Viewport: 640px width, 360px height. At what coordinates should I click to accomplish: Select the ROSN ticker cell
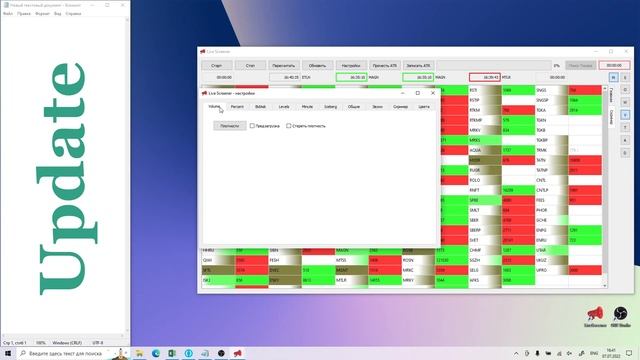[x=418, y=260]
